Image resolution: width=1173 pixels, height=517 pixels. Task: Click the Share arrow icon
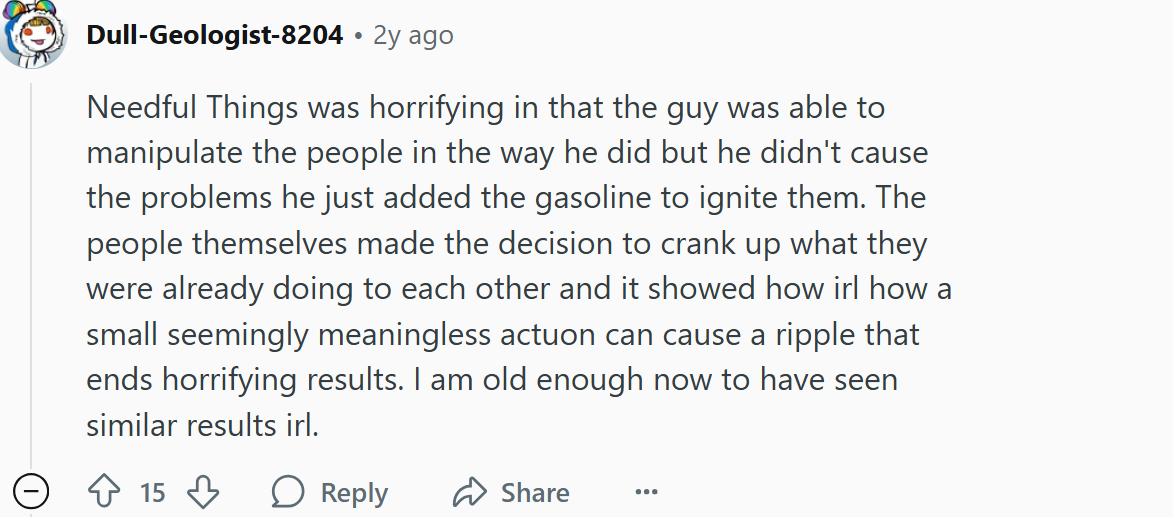coord(468,492)
